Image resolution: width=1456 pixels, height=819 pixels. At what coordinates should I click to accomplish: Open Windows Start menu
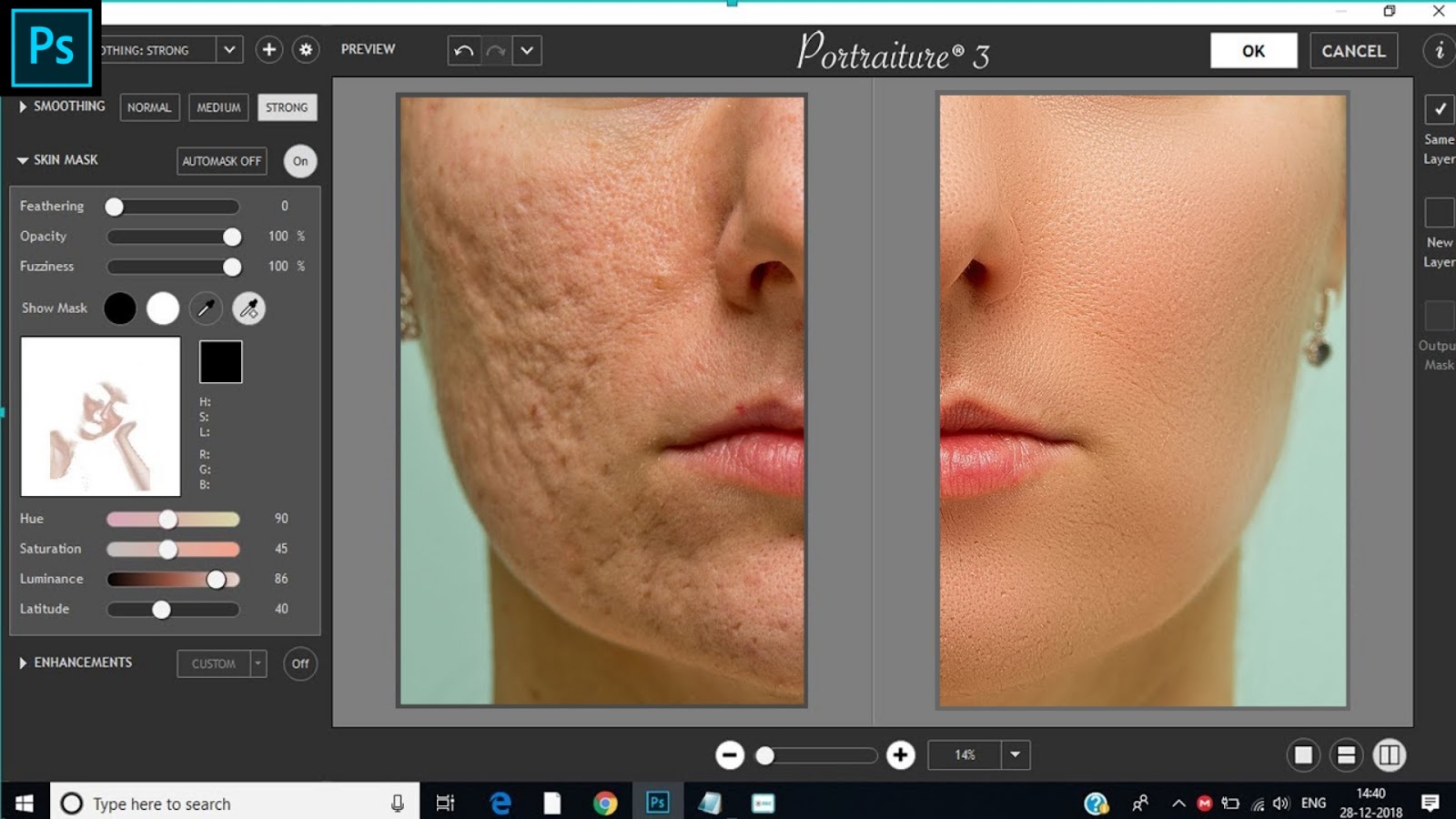[x=25, y=804]
